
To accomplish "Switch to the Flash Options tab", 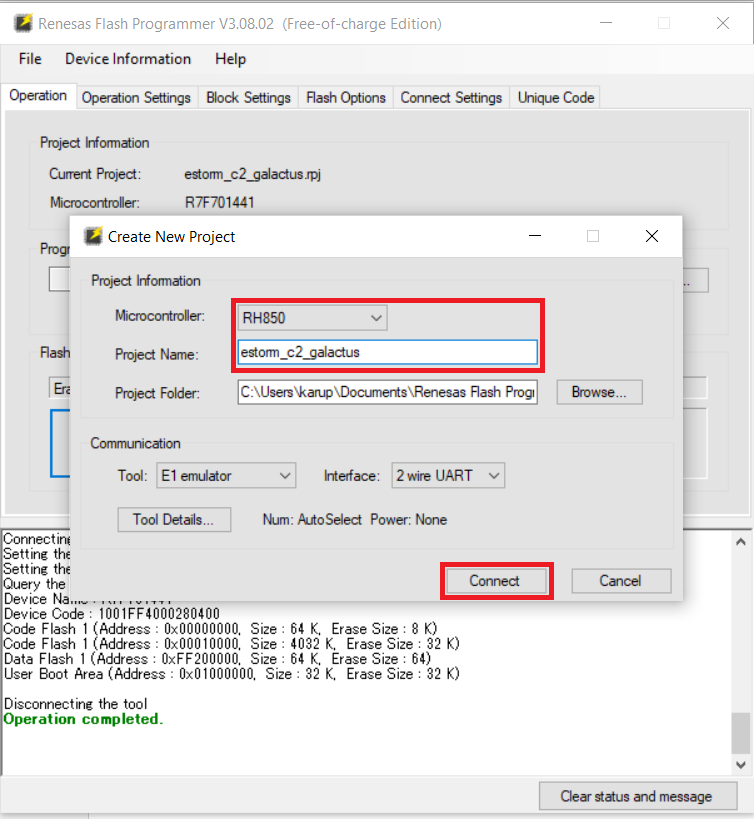I will (346, 98).
